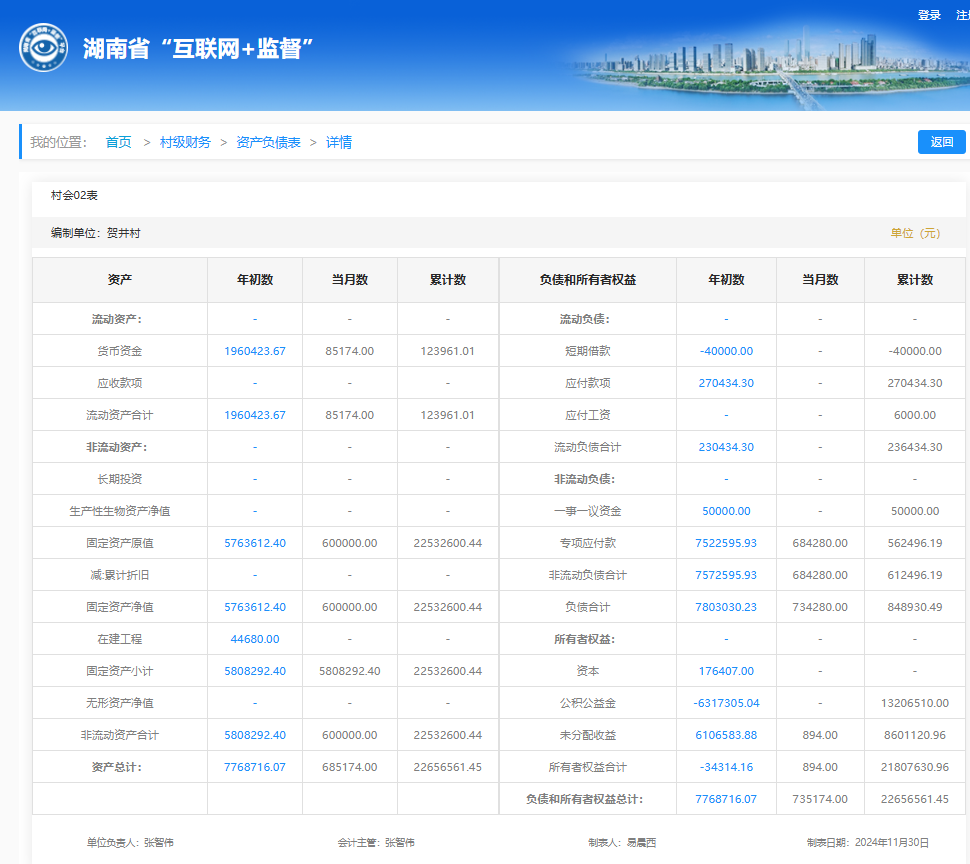Screen dimensions: 970x864
Task: Select the 资产 column header
Action: [120, 280]
